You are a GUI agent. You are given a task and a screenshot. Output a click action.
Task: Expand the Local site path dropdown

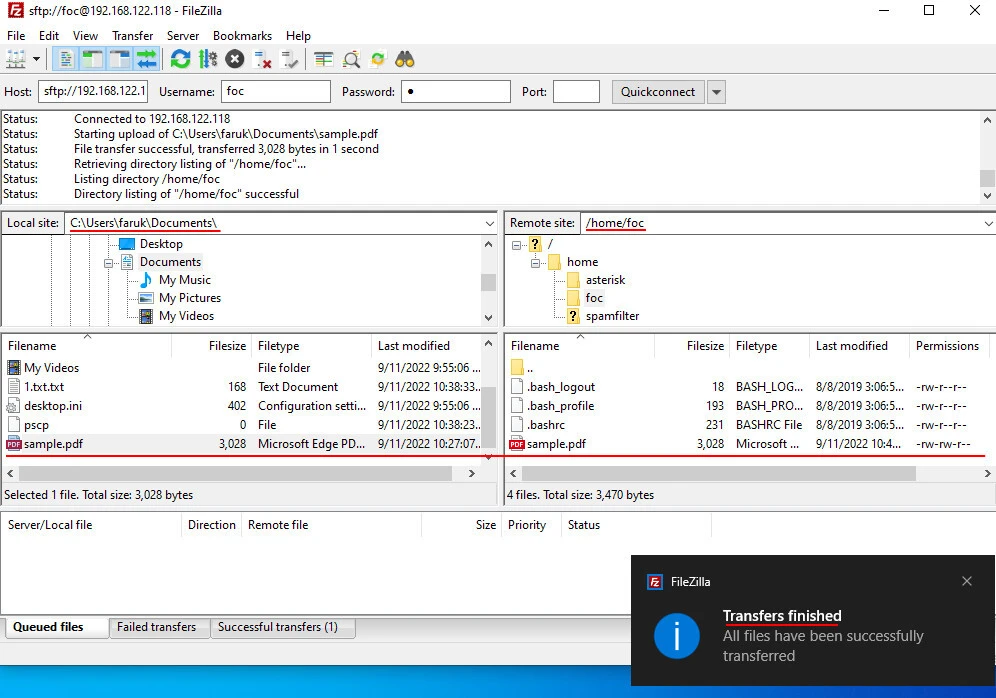[489, 223]
